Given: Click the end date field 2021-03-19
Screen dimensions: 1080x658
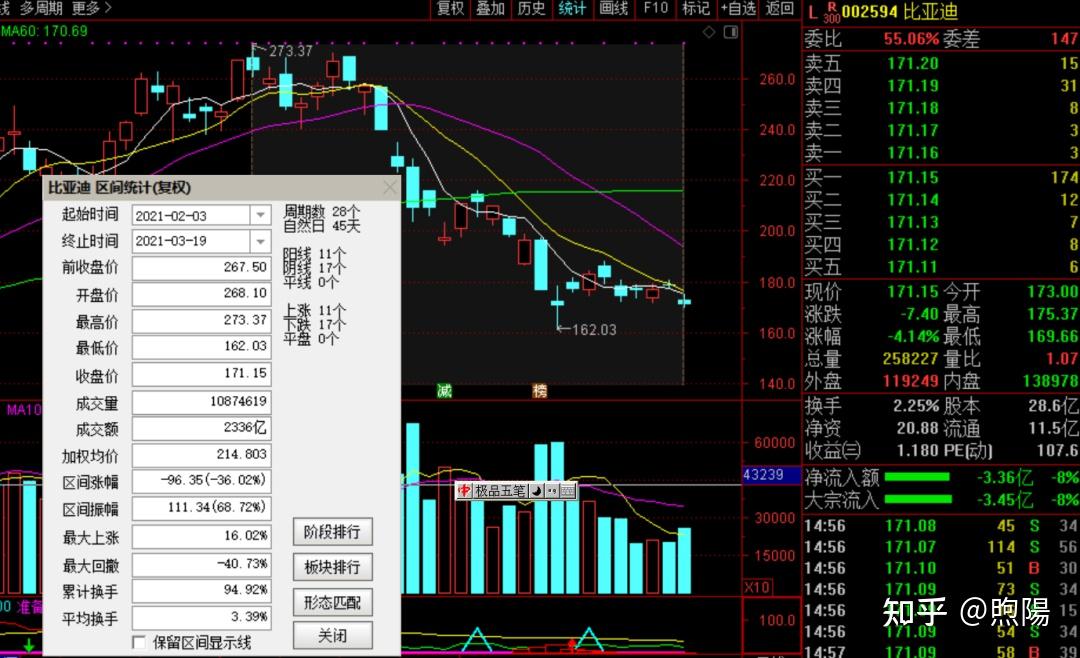Looking at the screenshot, I should coord(191,241).
